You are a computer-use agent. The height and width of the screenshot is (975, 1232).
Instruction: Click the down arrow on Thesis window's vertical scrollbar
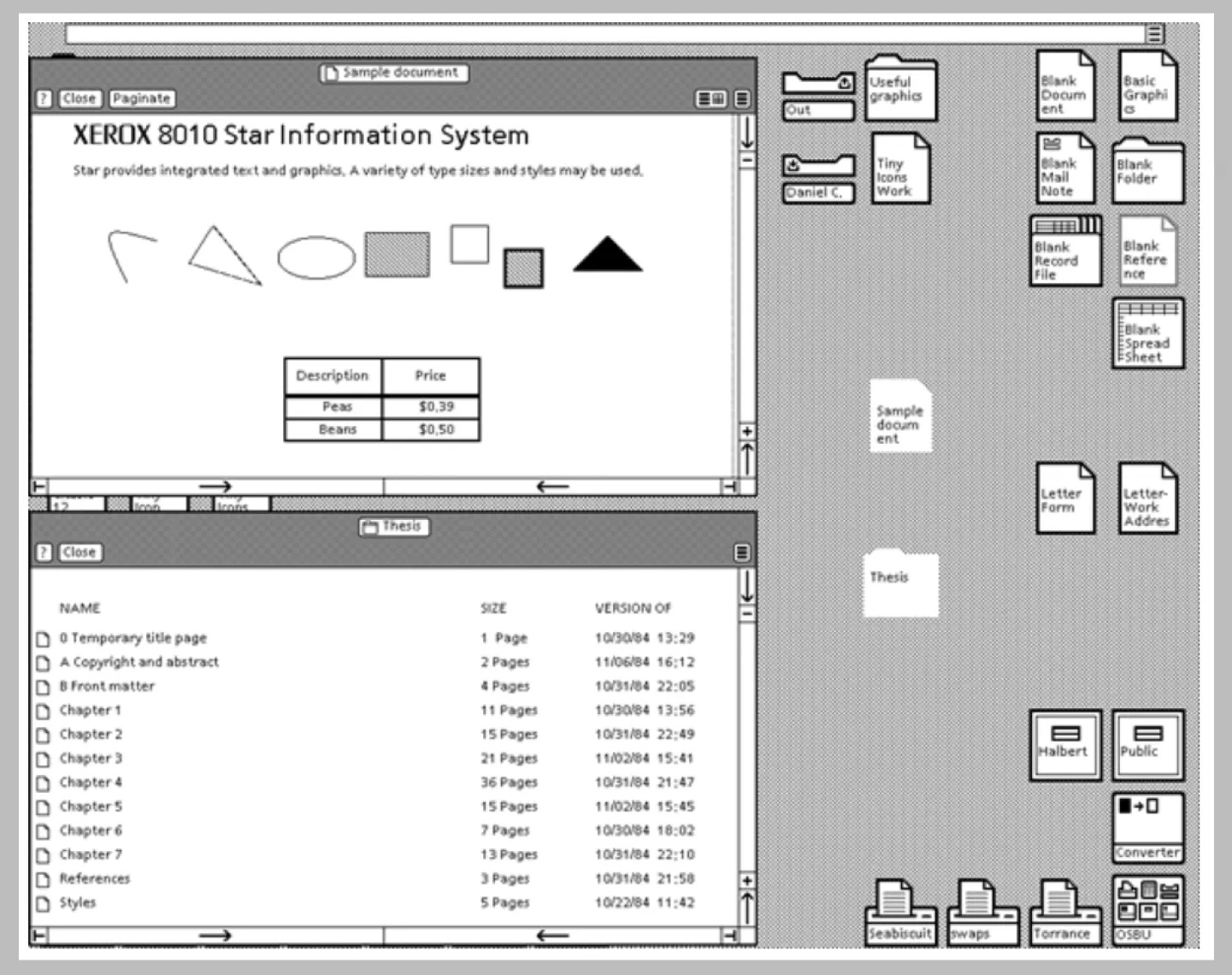[x=746, y=586]
